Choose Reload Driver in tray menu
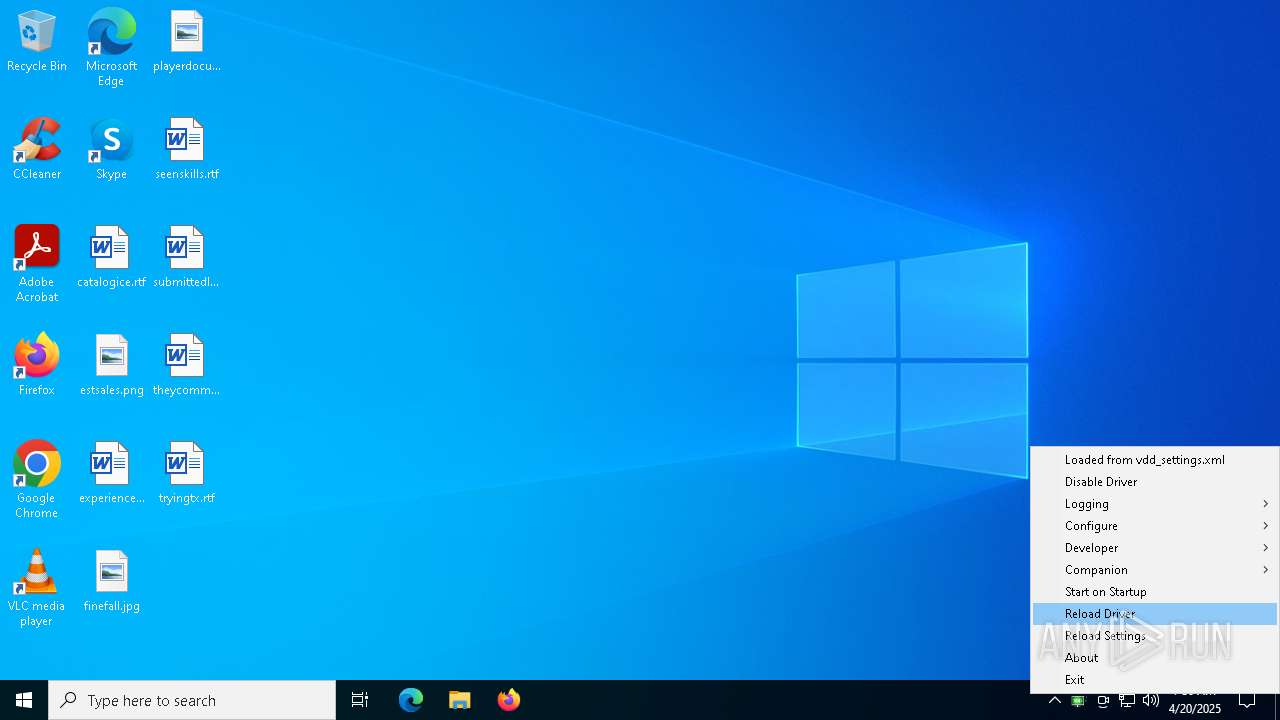Screen dimensions: 1280x720 (x=1155, y=614)
